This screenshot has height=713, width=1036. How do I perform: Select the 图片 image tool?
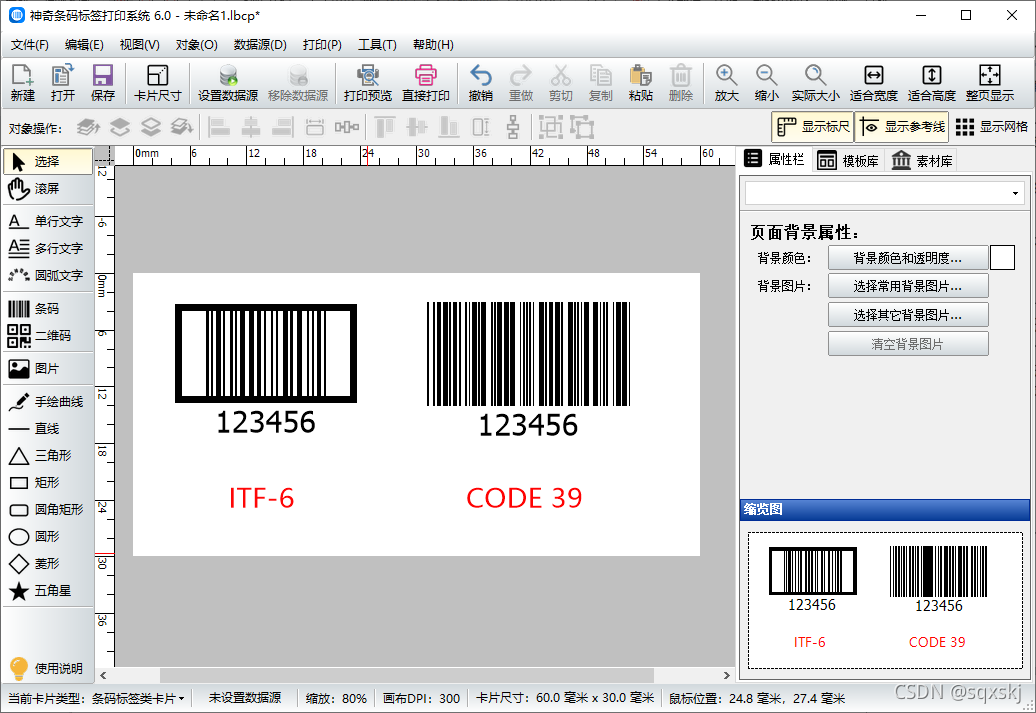coord(48,369)
